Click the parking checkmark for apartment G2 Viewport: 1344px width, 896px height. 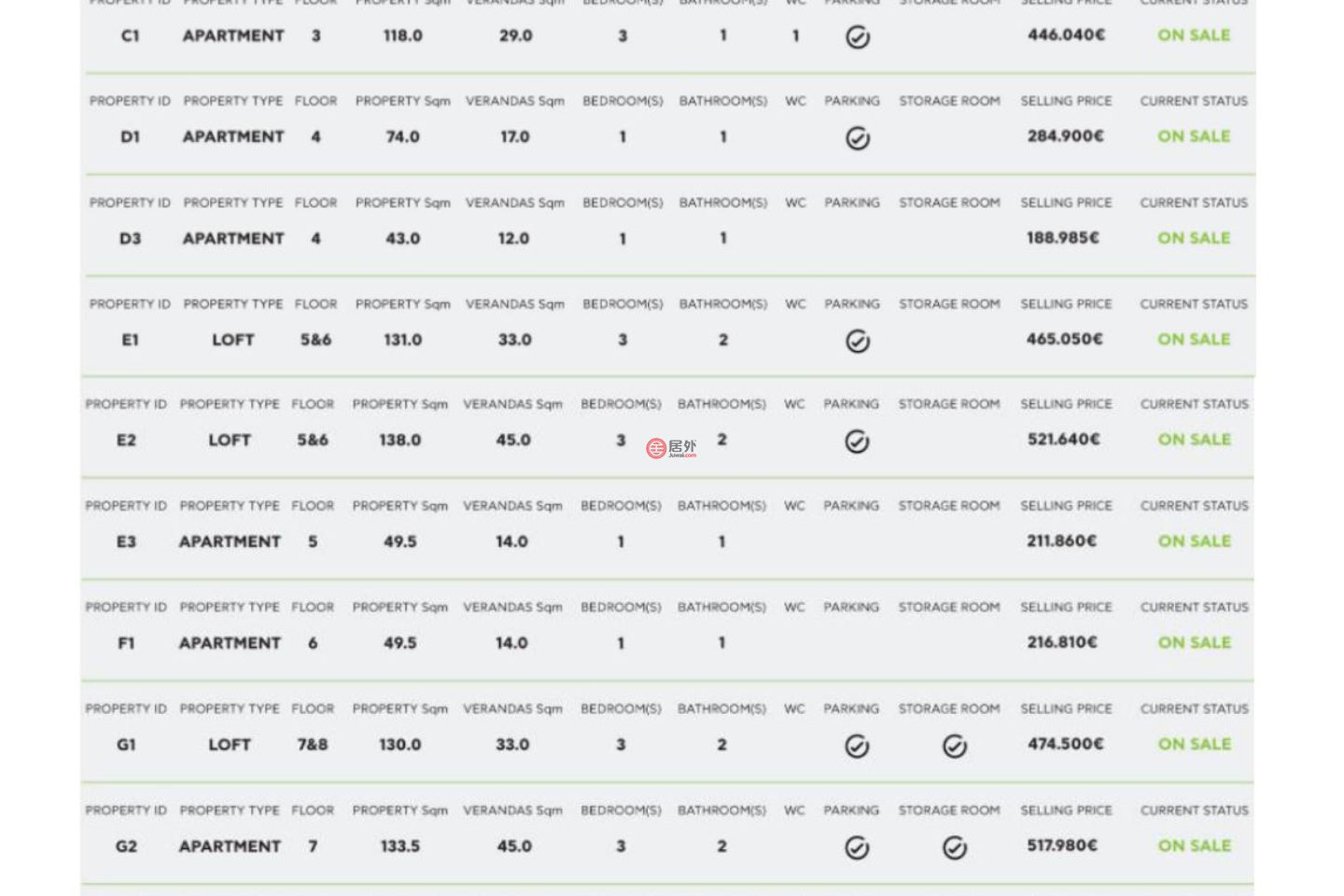click(x=857, y=847)
